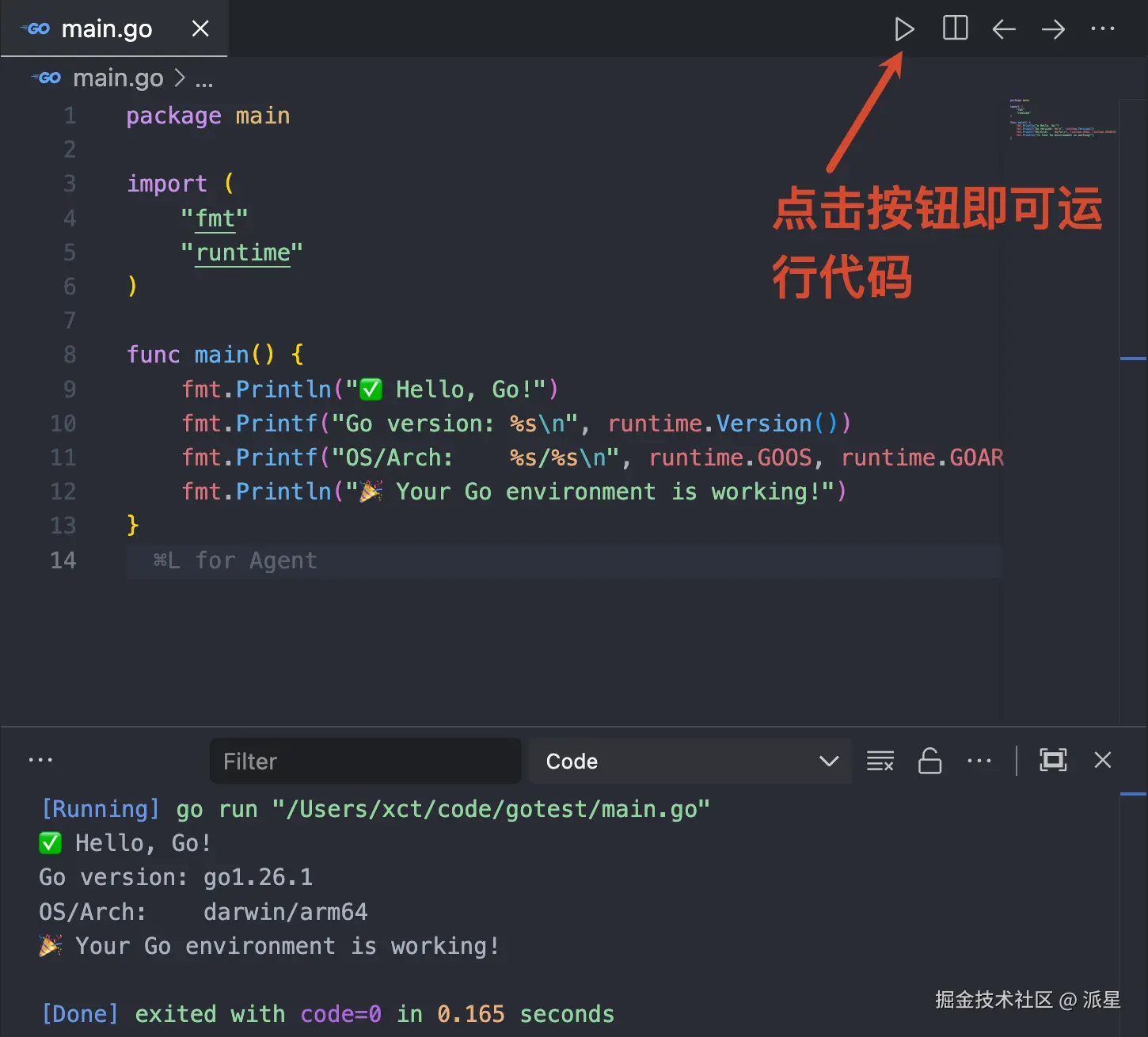
Task: Click 'import (' keyword on line 3
Action: coord(181,184)
